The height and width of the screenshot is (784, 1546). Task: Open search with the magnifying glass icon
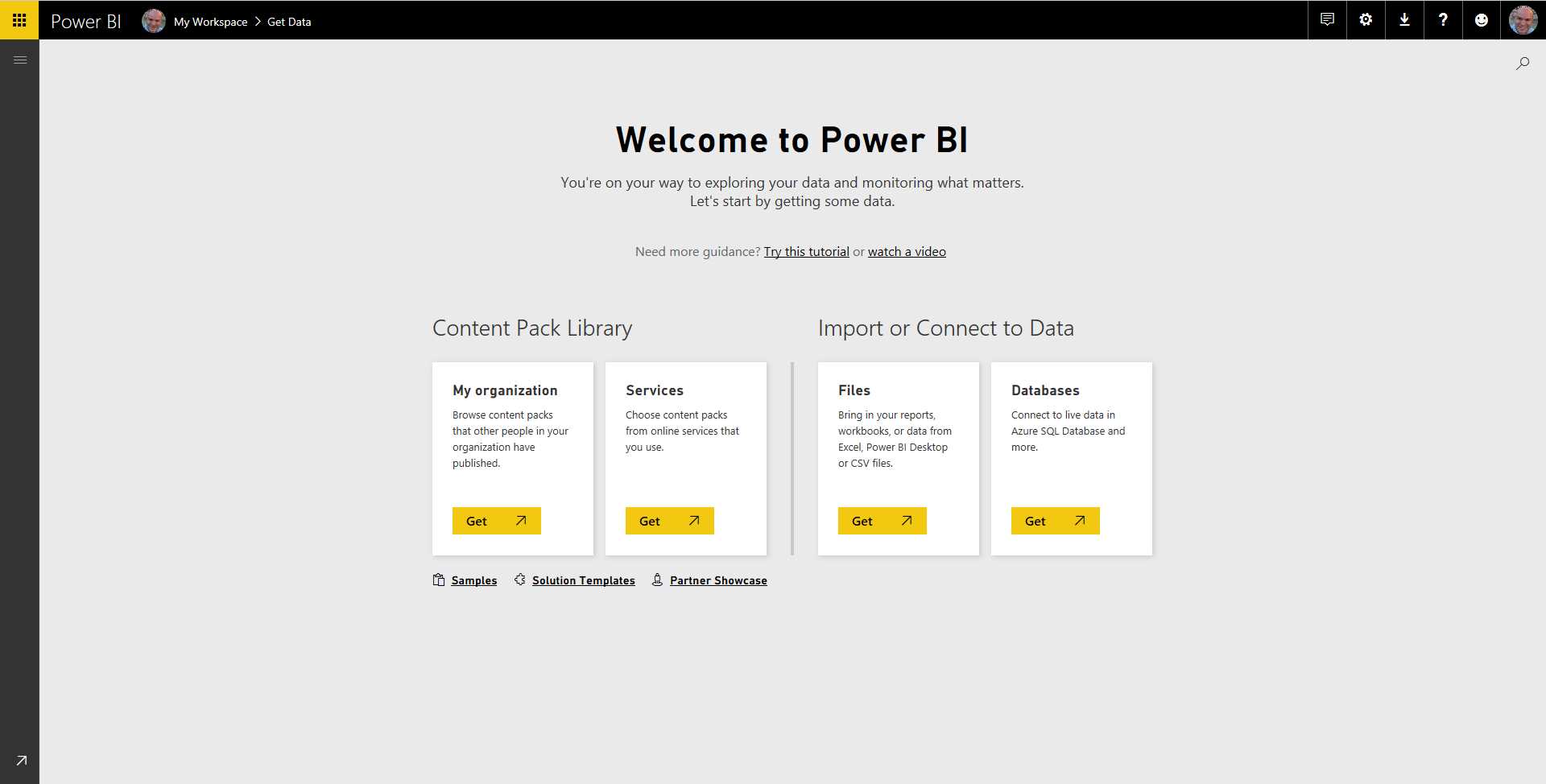click(x=1523, y=63)
